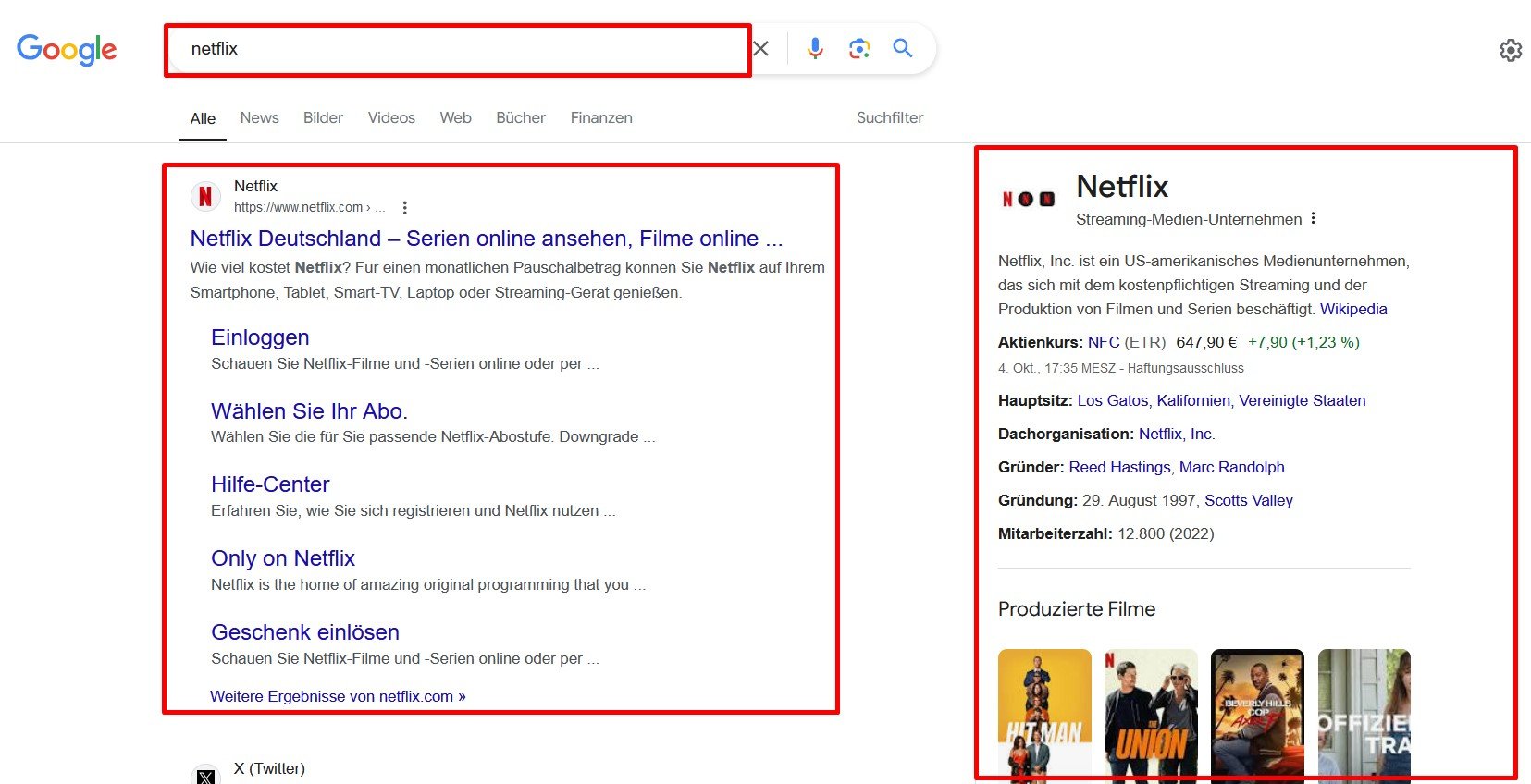Open Google Lens image search icon
Viewport: 1531px width, 784px height.
click(x=859, y=48)
